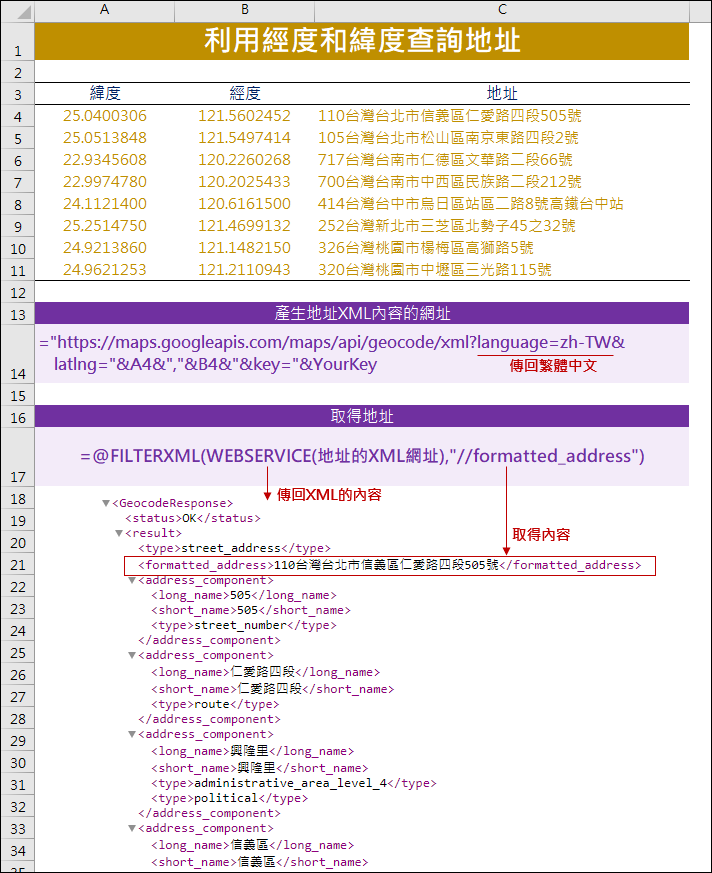The image size is (712, 873).
Task: Click the 地址 column heading cell
Action: click(502, 94)
